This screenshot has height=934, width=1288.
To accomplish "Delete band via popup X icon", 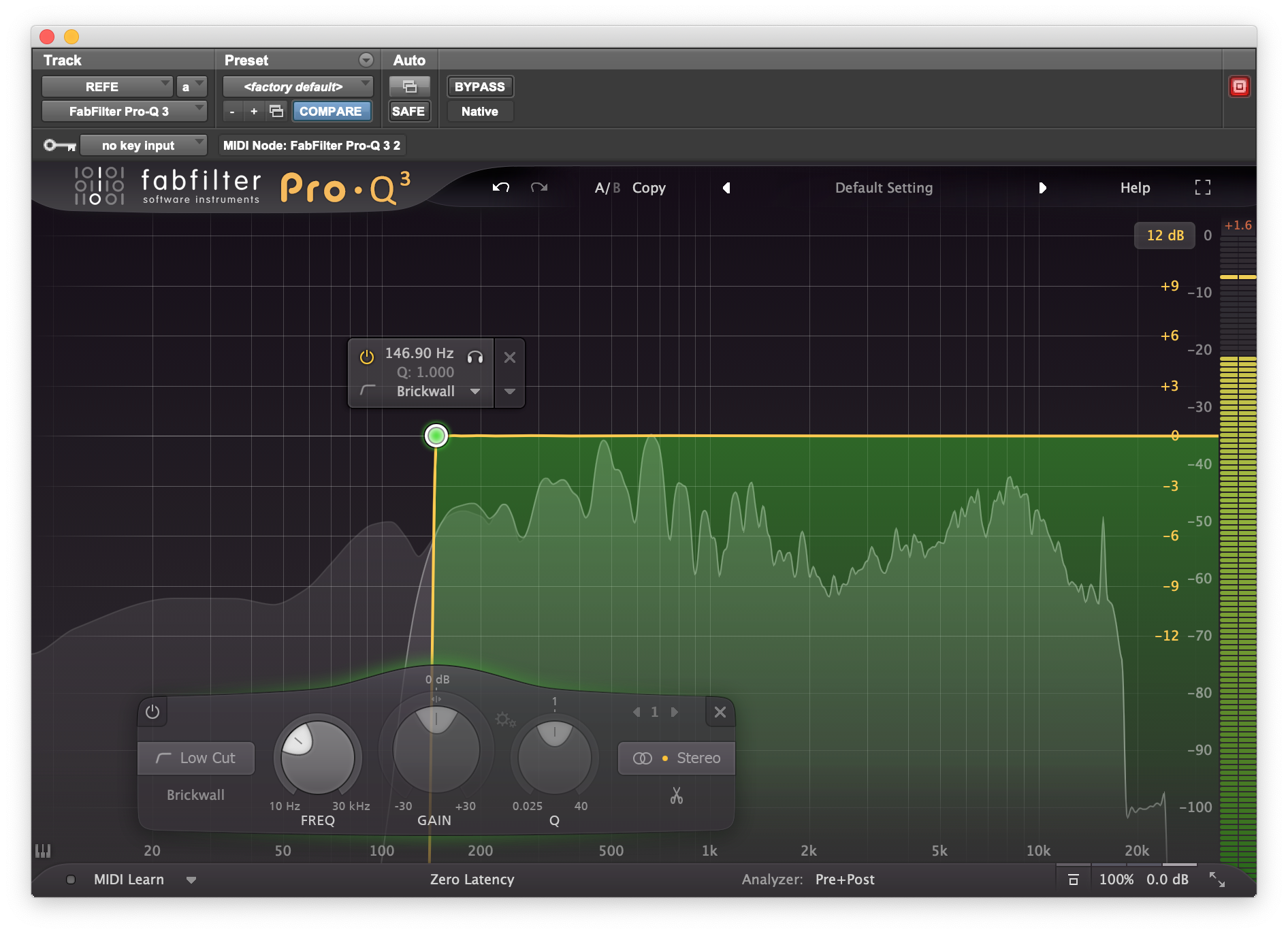I will click(x=509, y=357).
